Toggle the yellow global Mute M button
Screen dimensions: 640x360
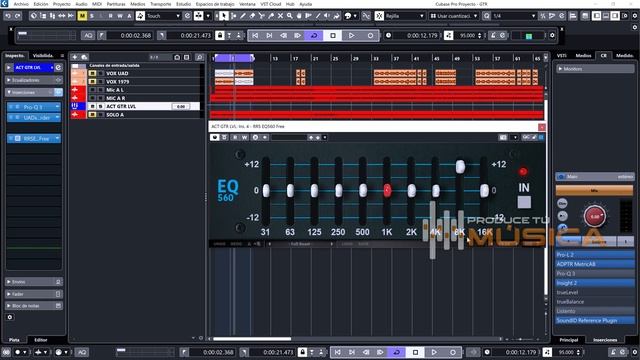click(x=82, y=16)
